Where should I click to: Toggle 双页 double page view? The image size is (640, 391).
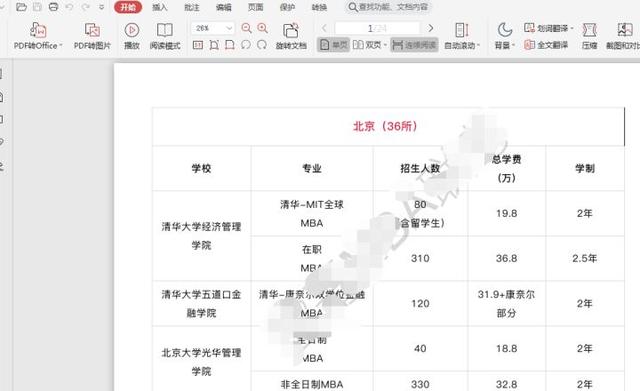tap(366, 45)
